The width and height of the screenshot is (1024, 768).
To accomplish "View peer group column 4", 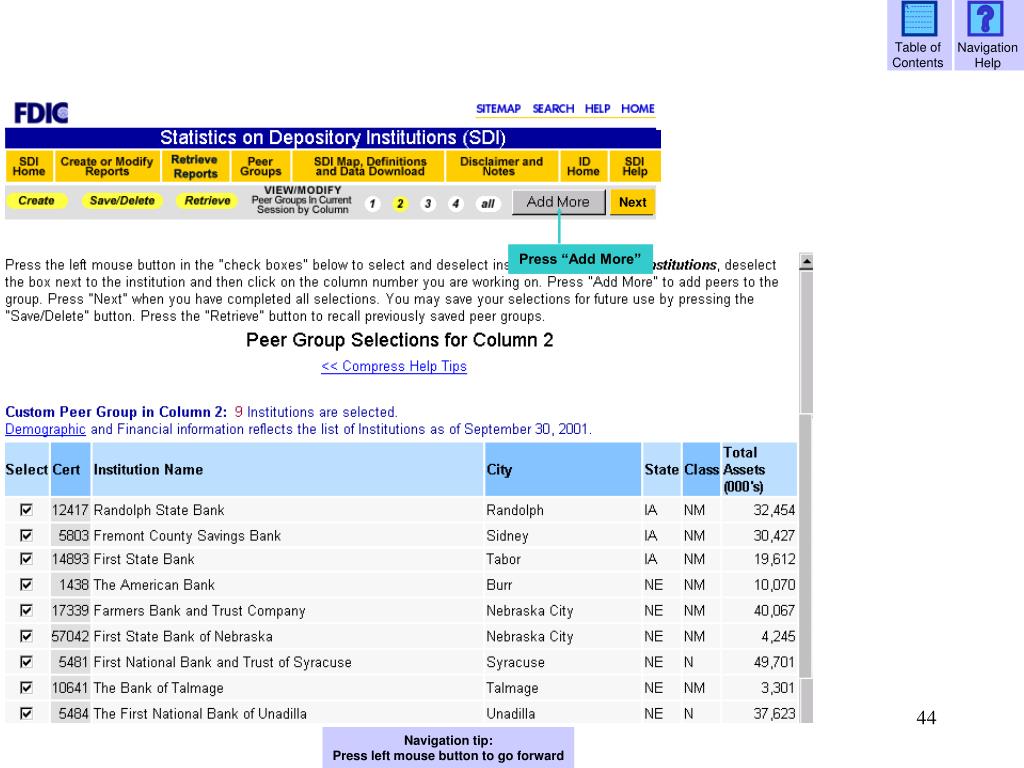I will [456, 204].
